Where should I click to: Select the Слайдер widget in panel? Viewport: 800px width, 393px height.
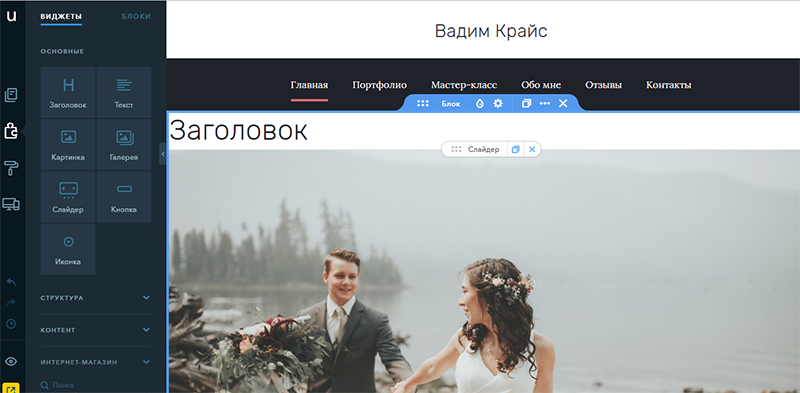[x=68, y=197]
